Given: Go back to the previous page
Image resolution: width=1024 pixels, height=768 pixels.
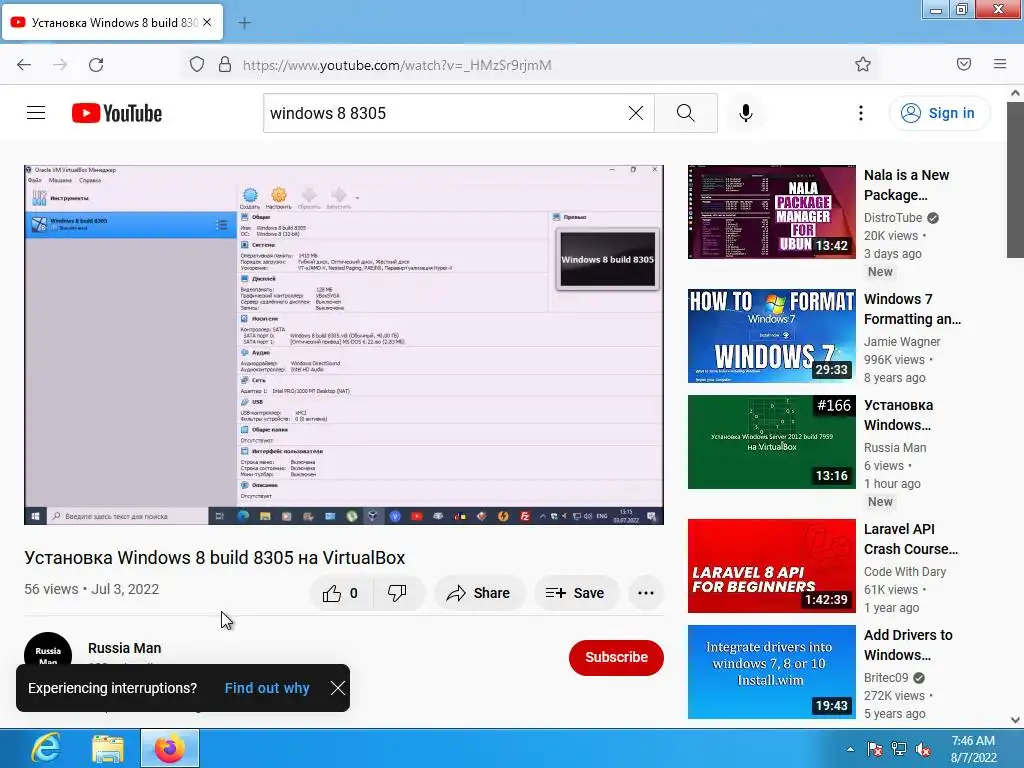Looking at the screenshot, I should point(24,65).
